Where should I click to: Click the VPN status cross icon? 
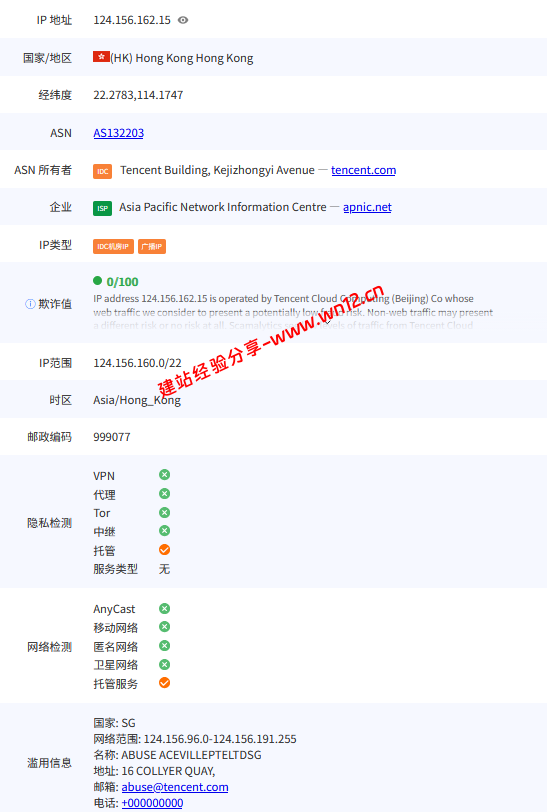coord(165,475)
